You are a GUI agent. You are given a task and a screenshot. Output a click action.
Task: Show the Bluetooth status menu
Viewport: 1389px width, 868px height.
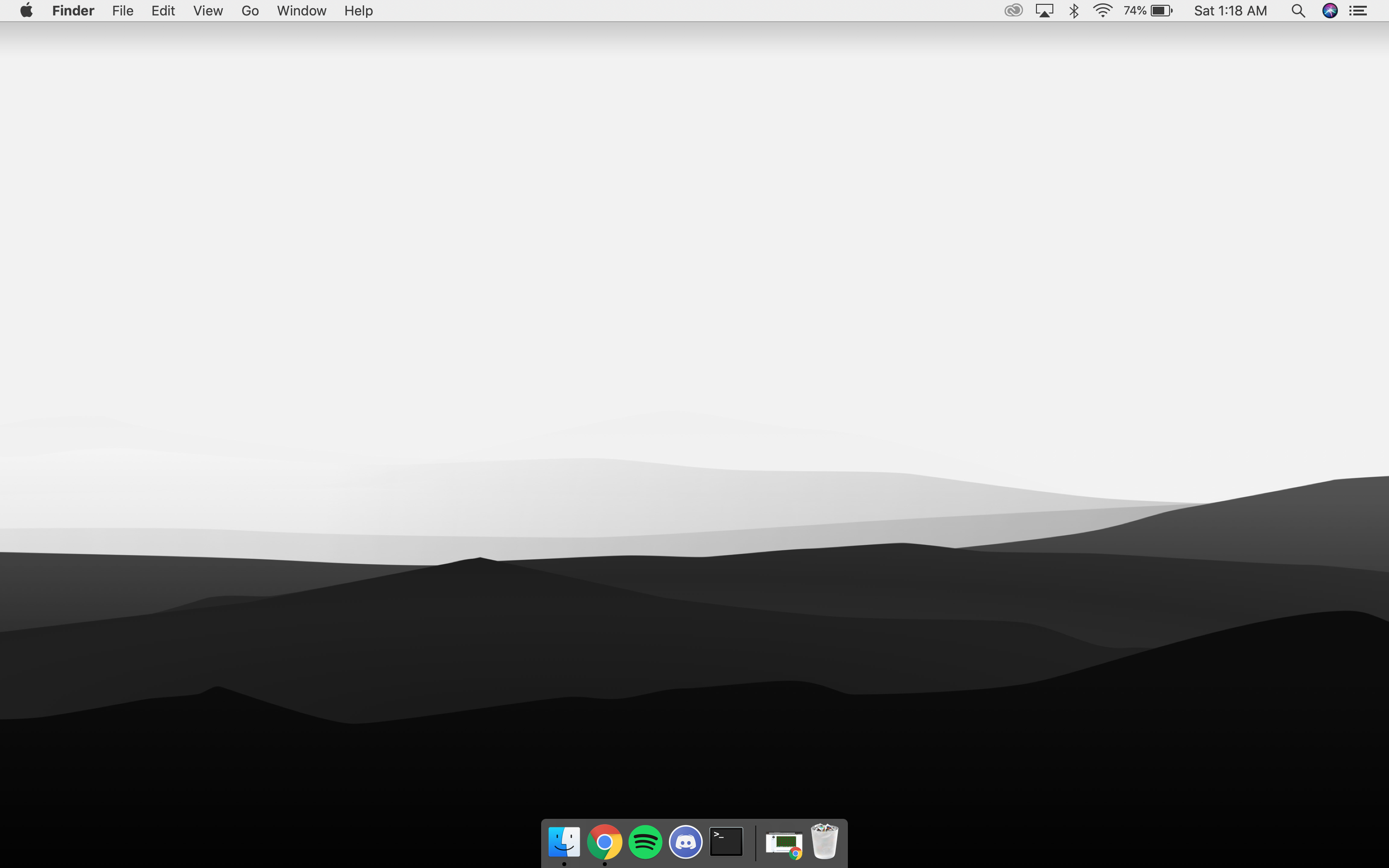coord(1074,11)
